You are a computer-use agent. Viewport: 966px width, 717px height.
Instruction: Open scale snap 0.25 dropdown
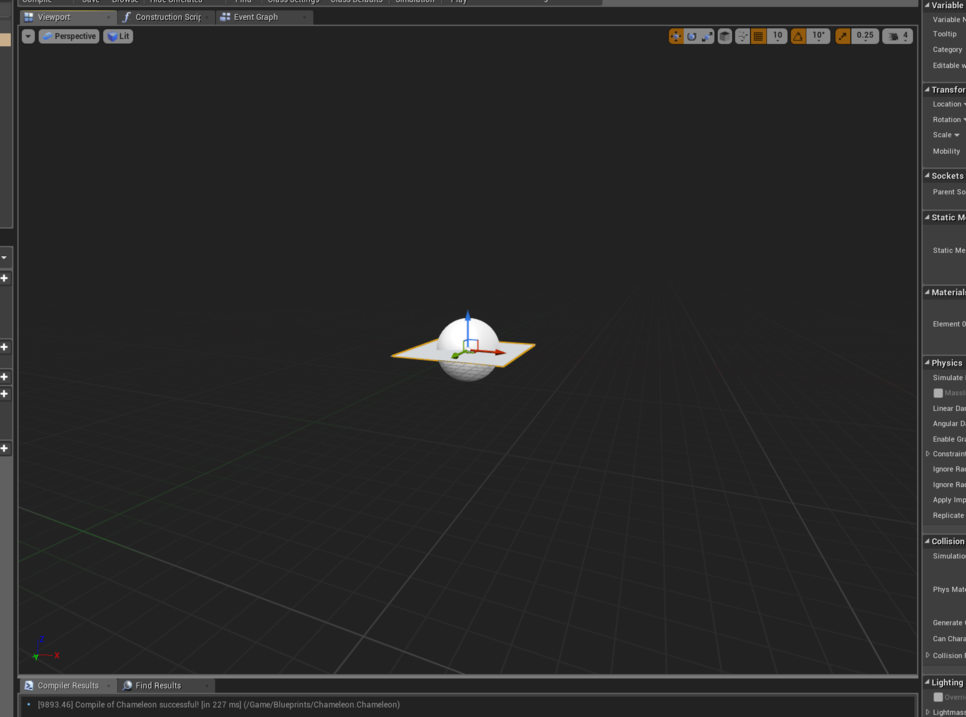pos(865,36)
